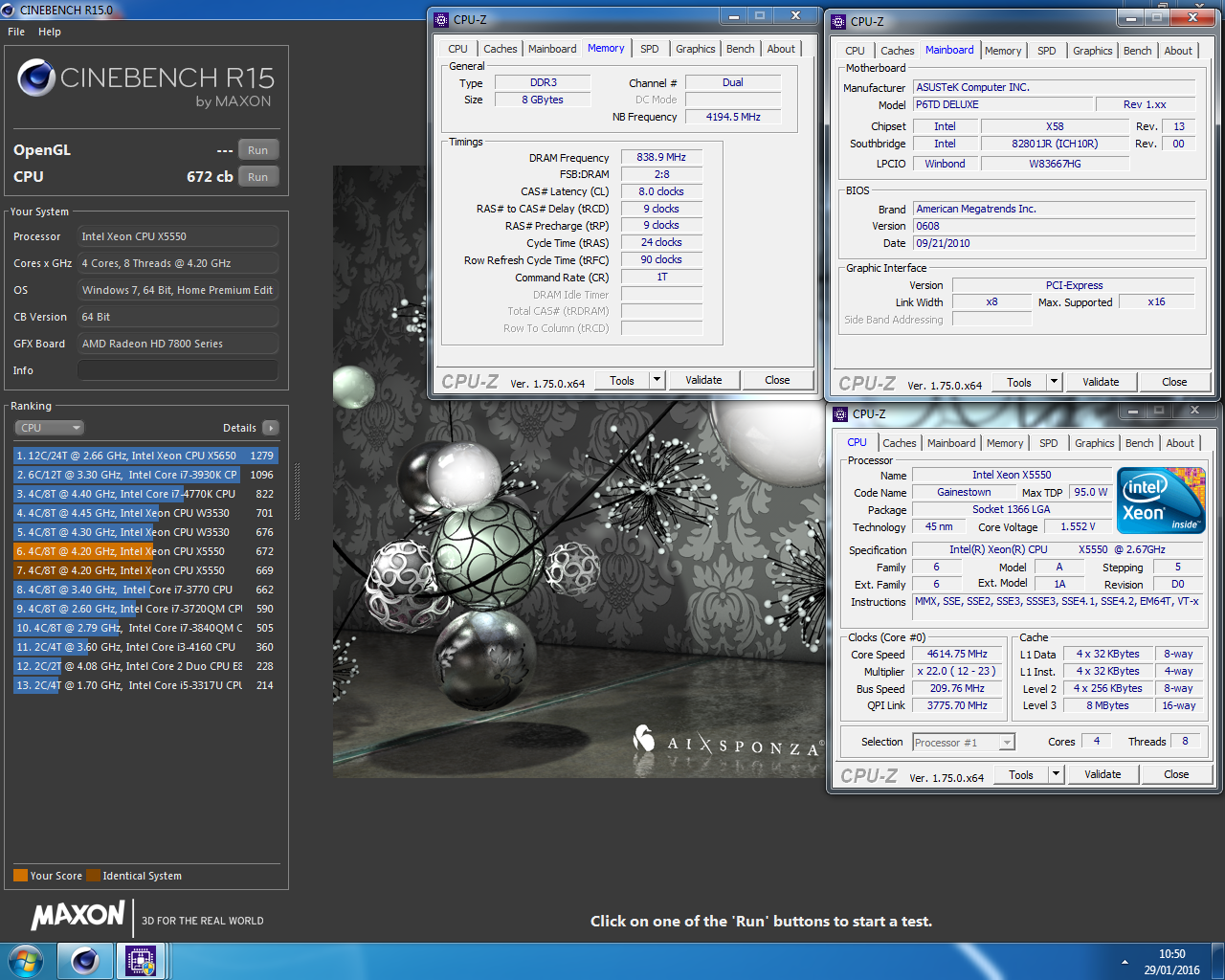Click Validate in Memory window

point(703,380)
